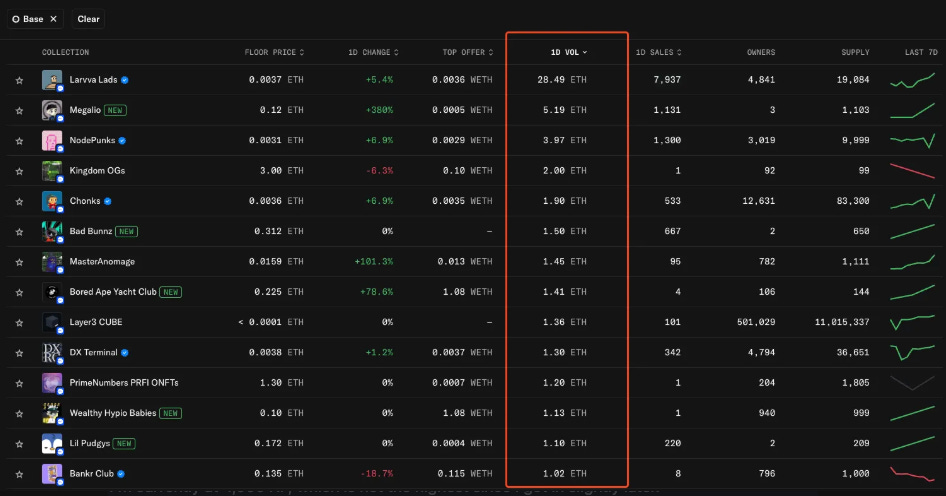Viewport: 946px width, 496px height.
Task: Open Bankr Club collection avatar
Action: 52,474
